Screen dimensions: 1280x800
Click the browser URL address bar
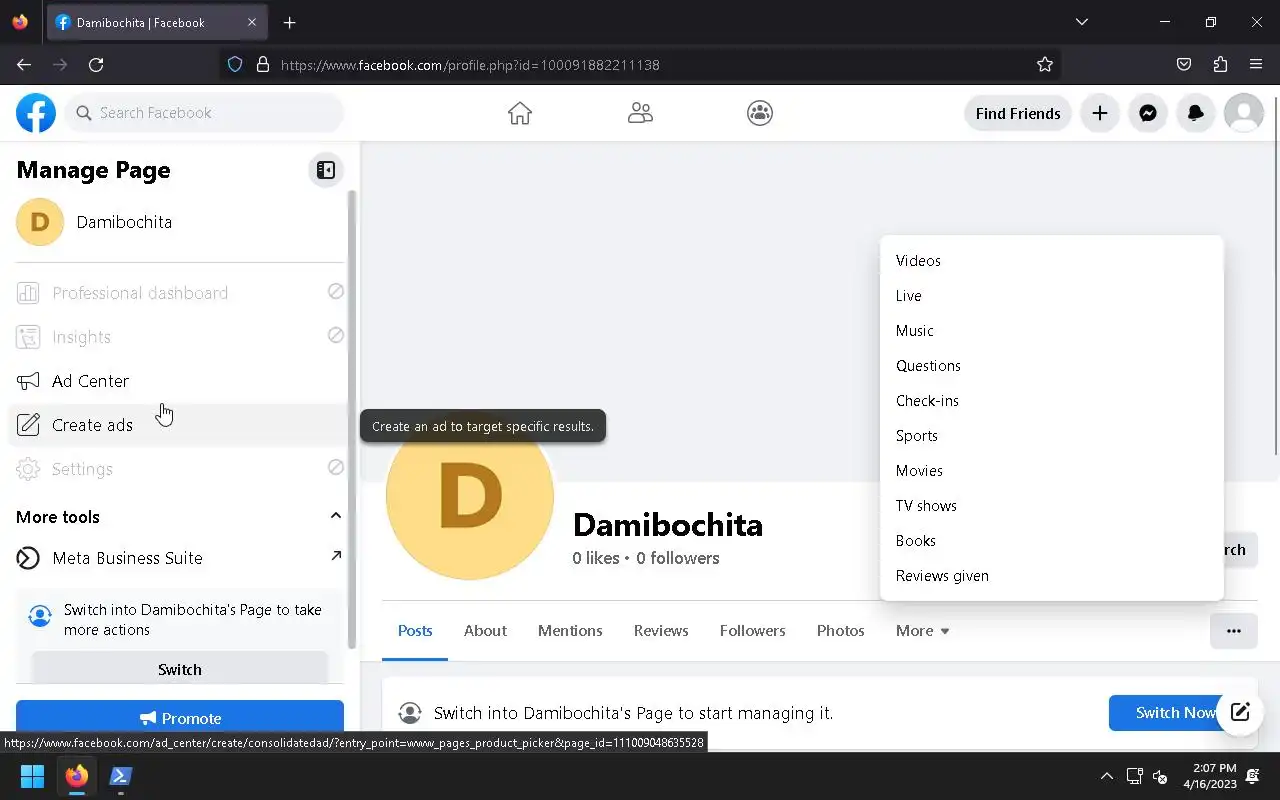640,65
